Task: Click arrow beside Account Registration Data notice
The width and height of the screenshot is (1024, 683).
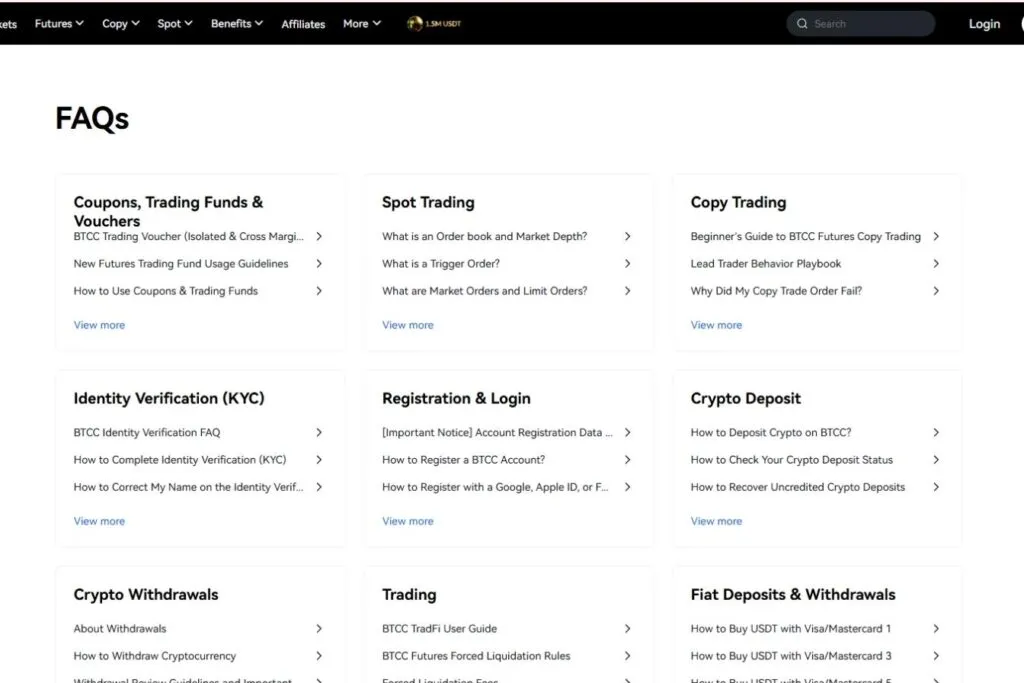Action: pyautogui.click(x=628, y=432)
